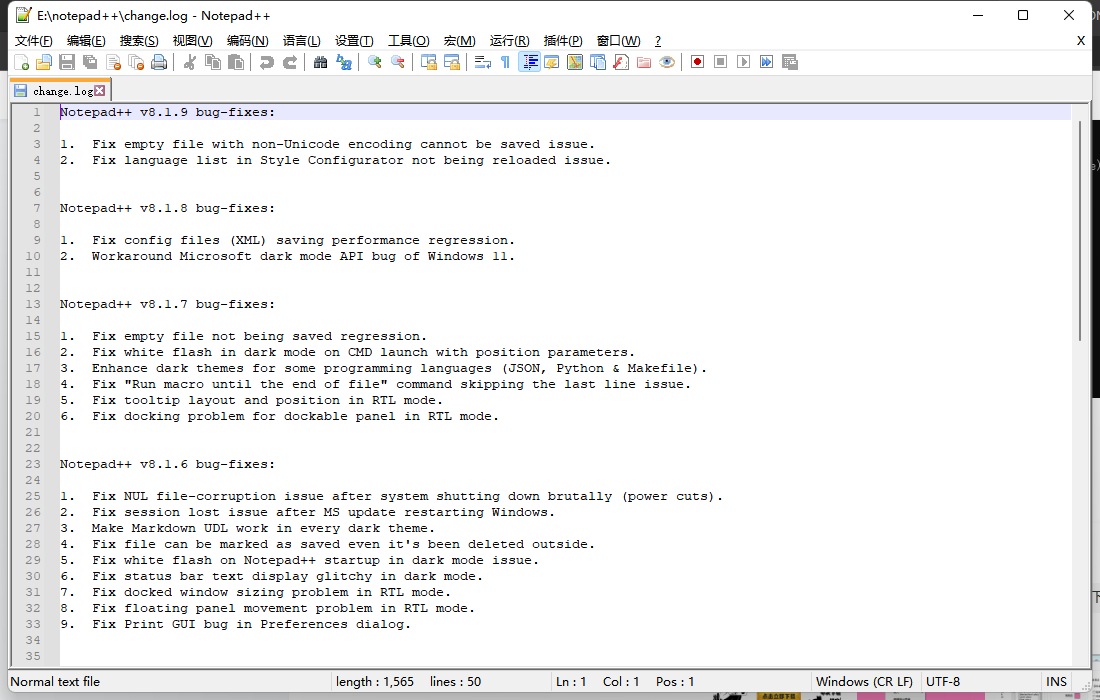Click the macro Playback icon
The width and height of the screenshot is (1100, 700).
pyautogui.click(x=744, y=62)
